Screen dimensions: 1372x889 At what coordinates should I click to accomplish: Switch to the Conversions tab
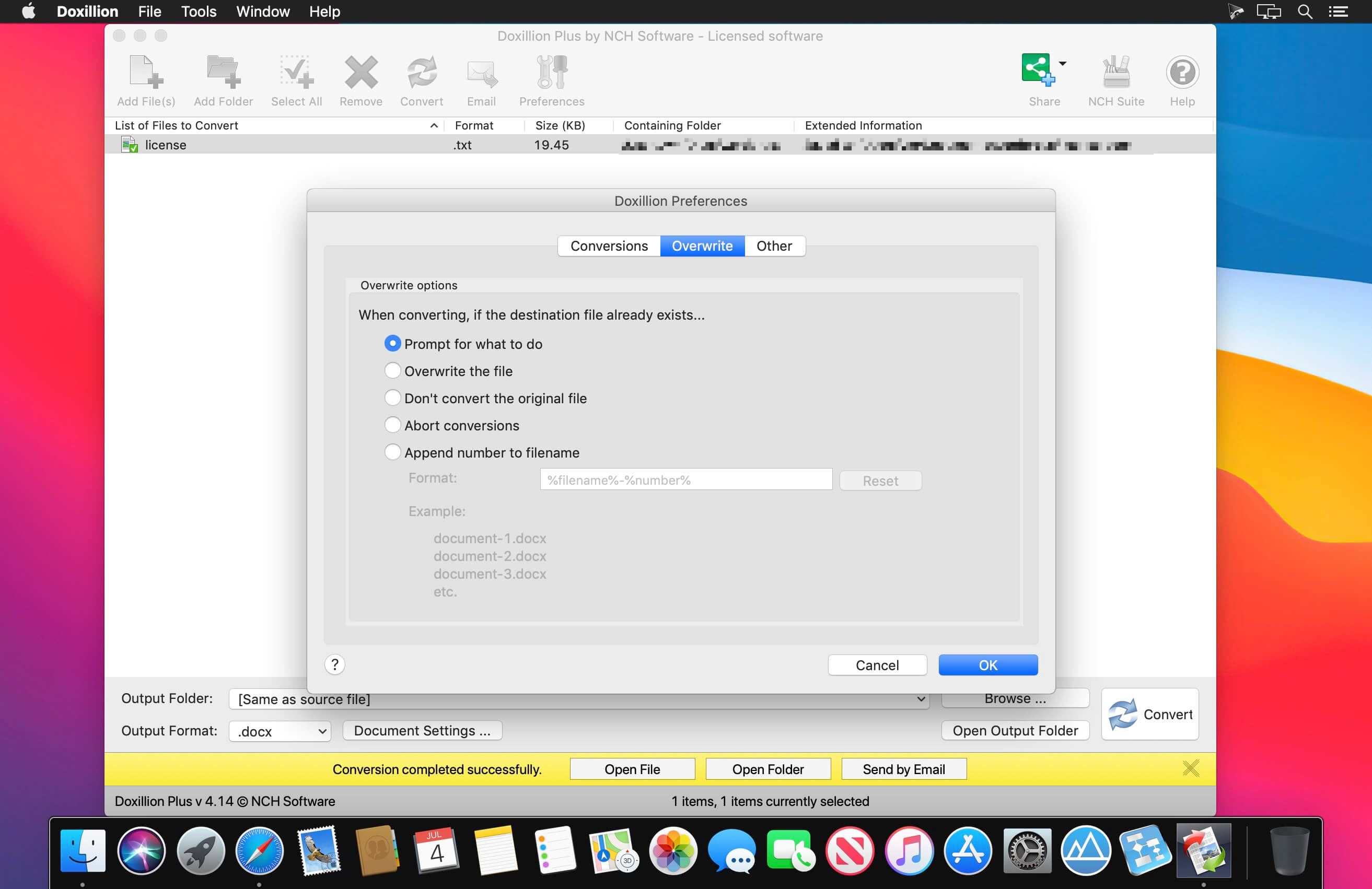coord(609,246)
